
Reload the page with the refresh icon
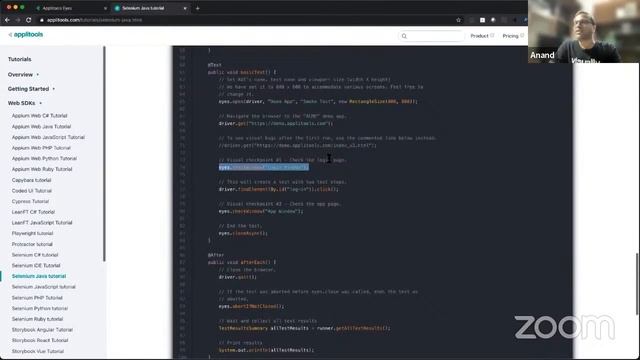click(29, 20)
